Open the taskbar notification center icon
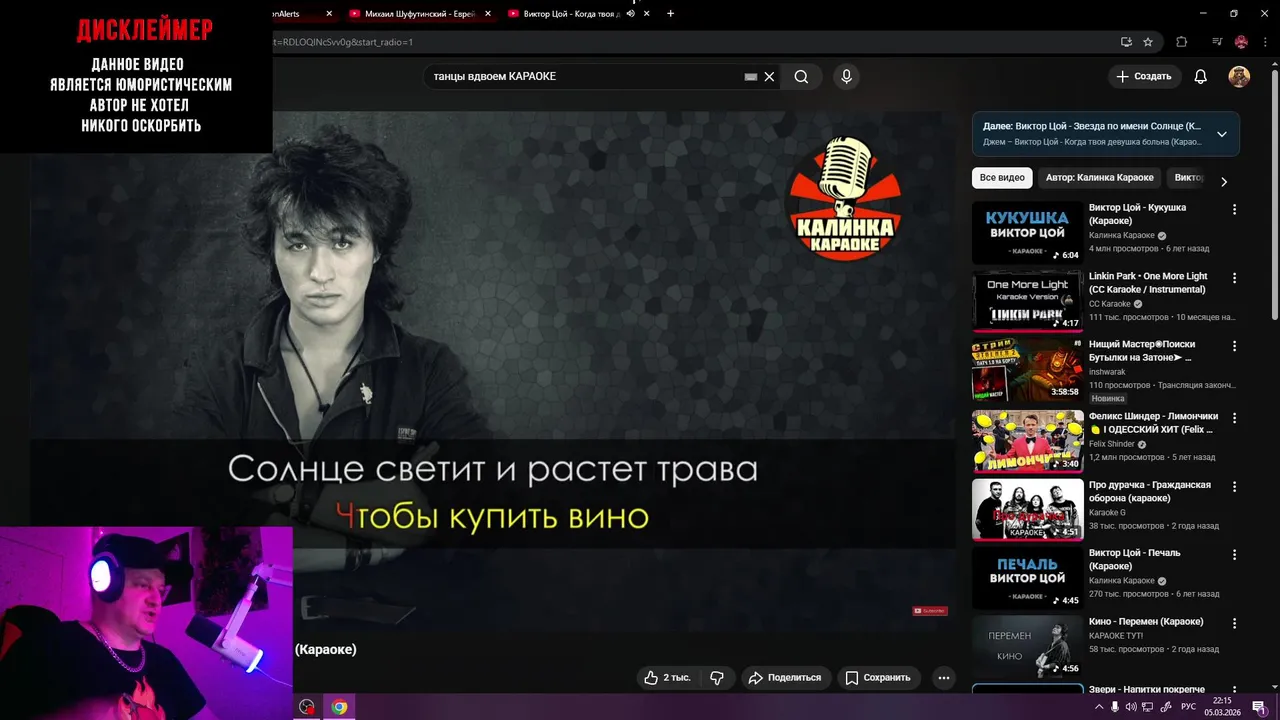This screenshot has height=720, width=1280. (1259, 707)
